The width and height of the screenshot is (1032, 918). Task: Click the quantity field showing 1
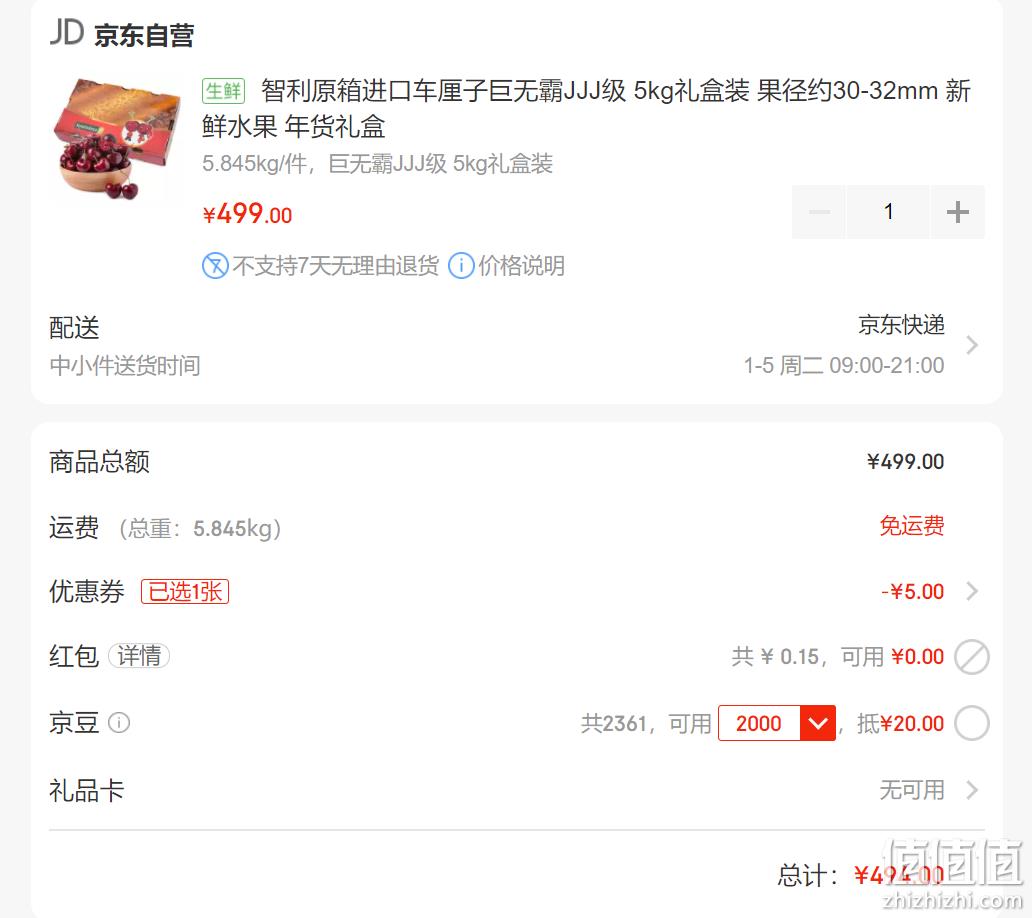[889, 212]
